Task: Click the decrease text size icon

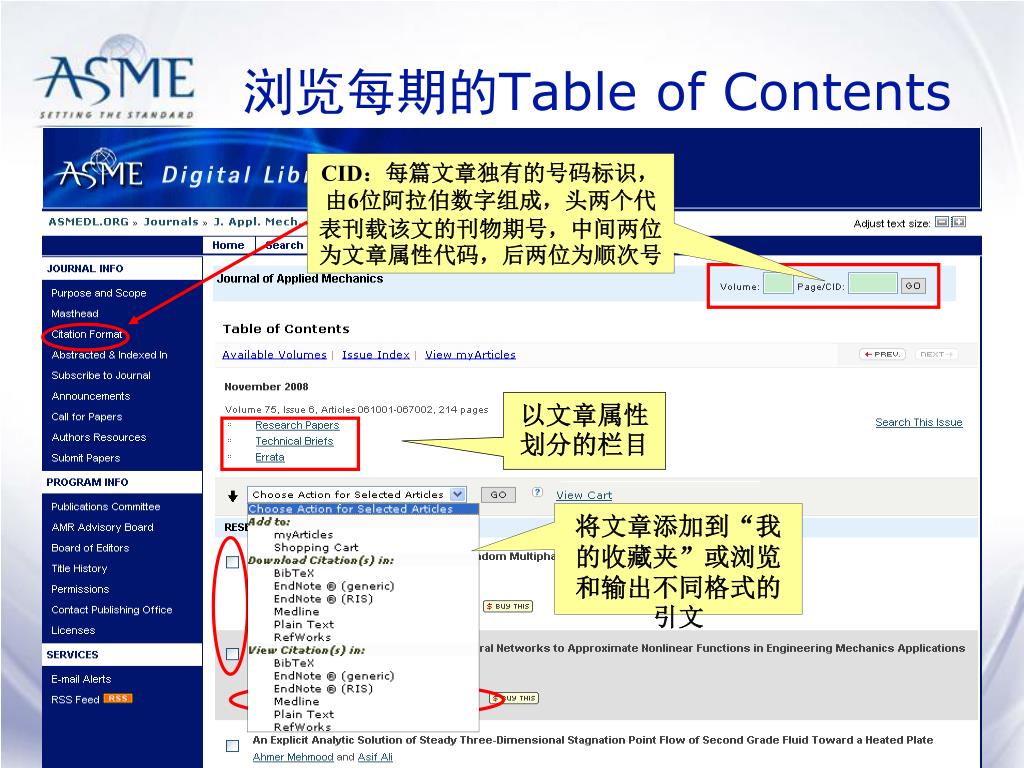Action: [941, 222]
